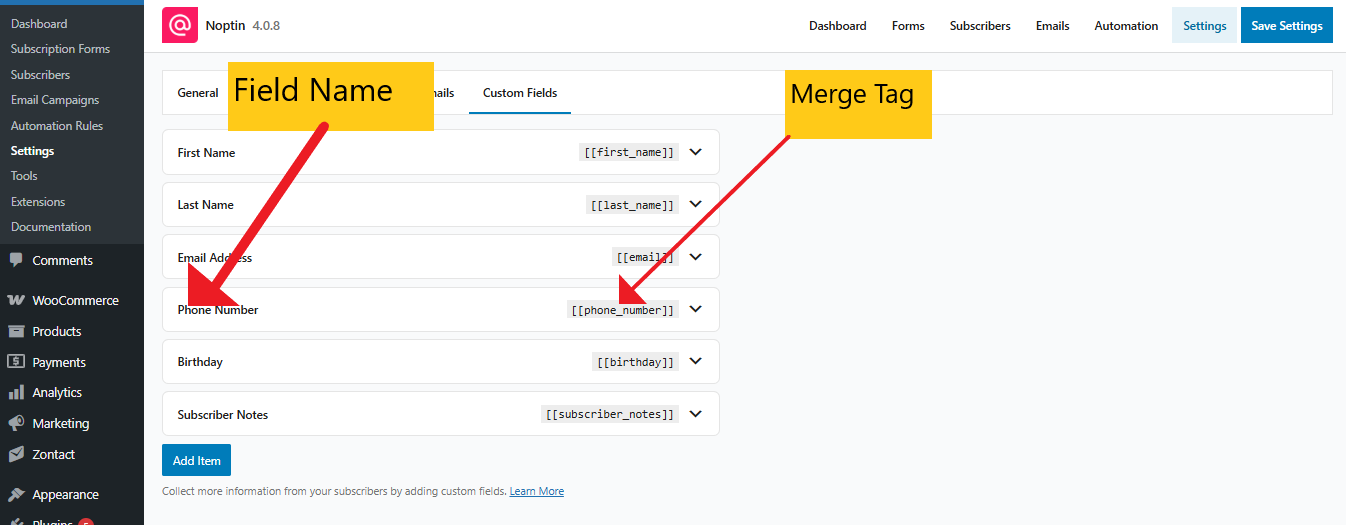Click the WooCommerce icon in sidebar
The height and width of the screenshot is (525, 1346).
(x=16, y=300)
